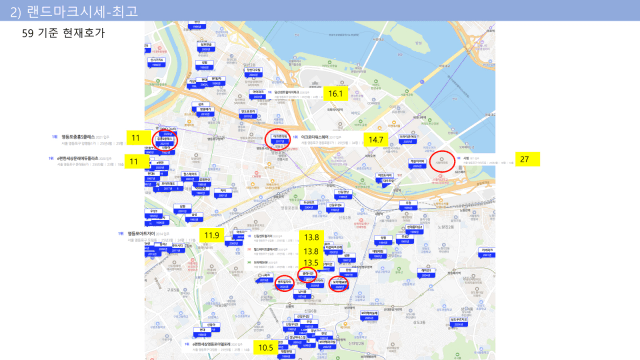Click the yellow 10.5 price box
640x360 pixels.
click(x=266, y=347)
